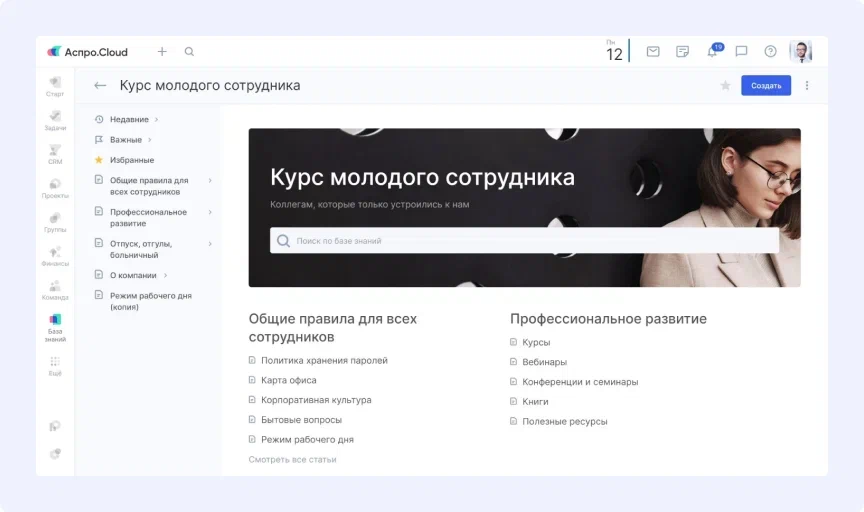
Task: Expand Профессиональное развитие chevron in tree
Action: [210, 212]
